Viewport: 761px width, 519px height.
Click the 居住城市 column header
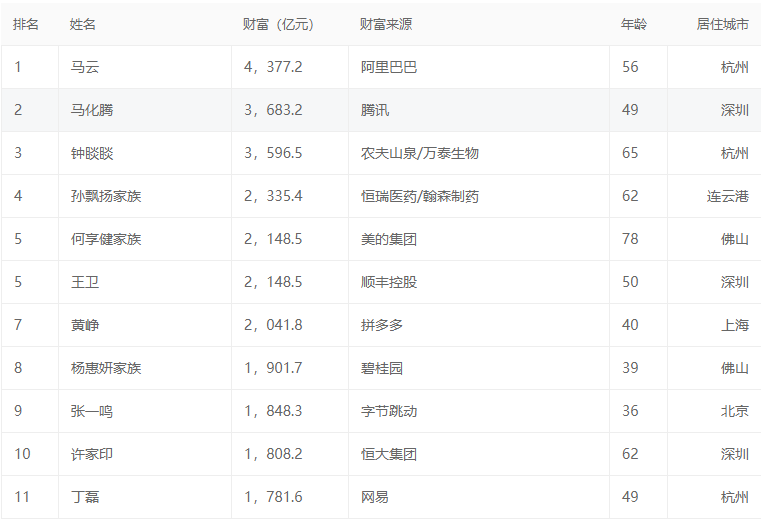click(x=722, y=24)
